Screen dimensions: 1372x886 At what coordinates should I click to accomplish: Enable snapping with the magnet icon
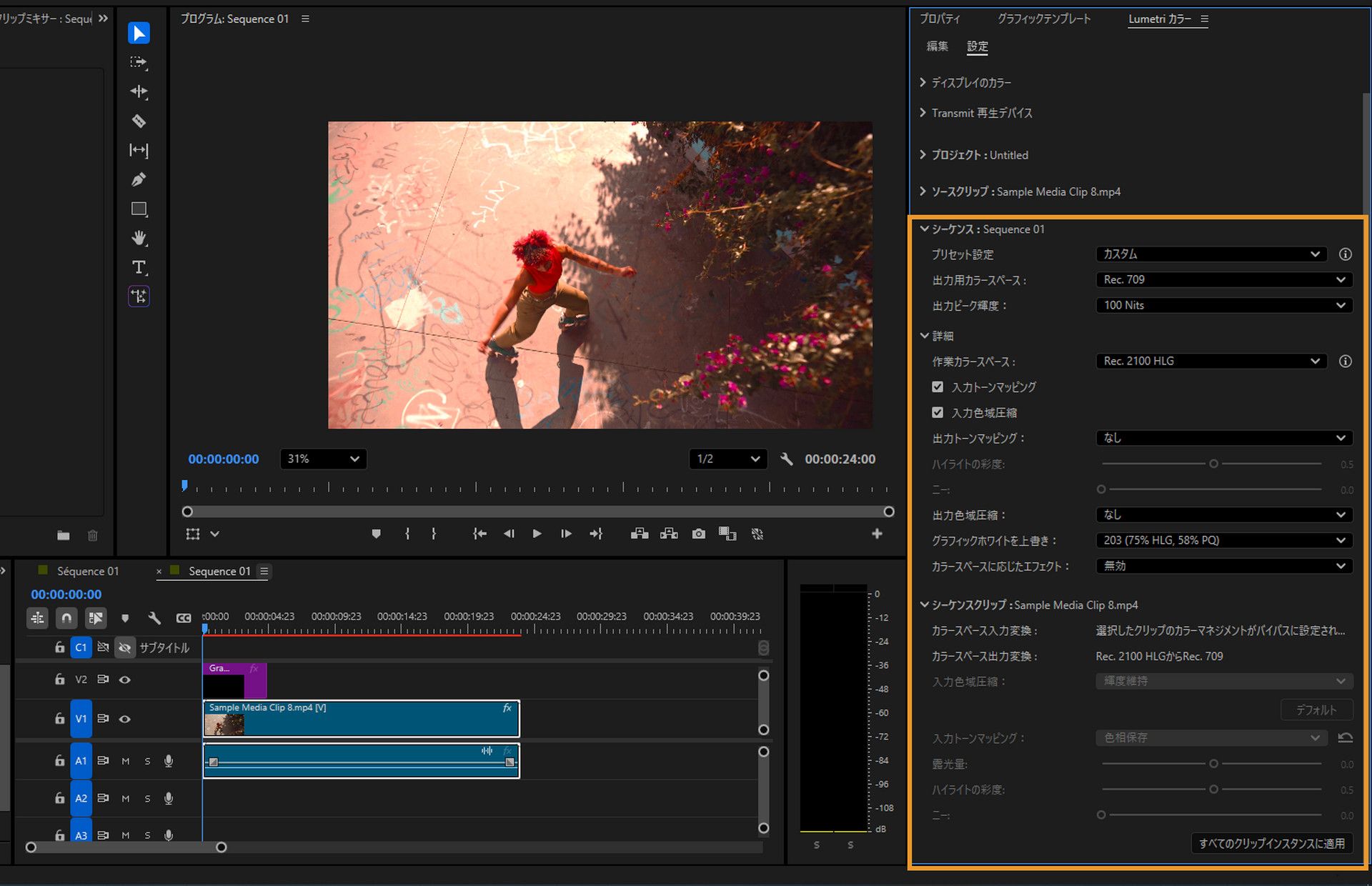click(66, 617)
